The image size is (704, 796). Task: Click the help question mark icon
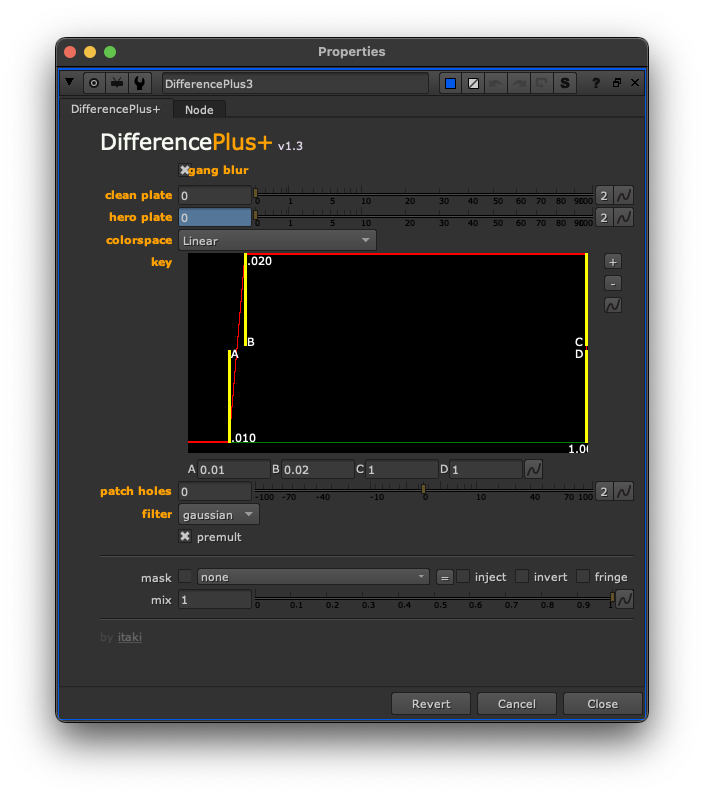[x=596, y=83]
